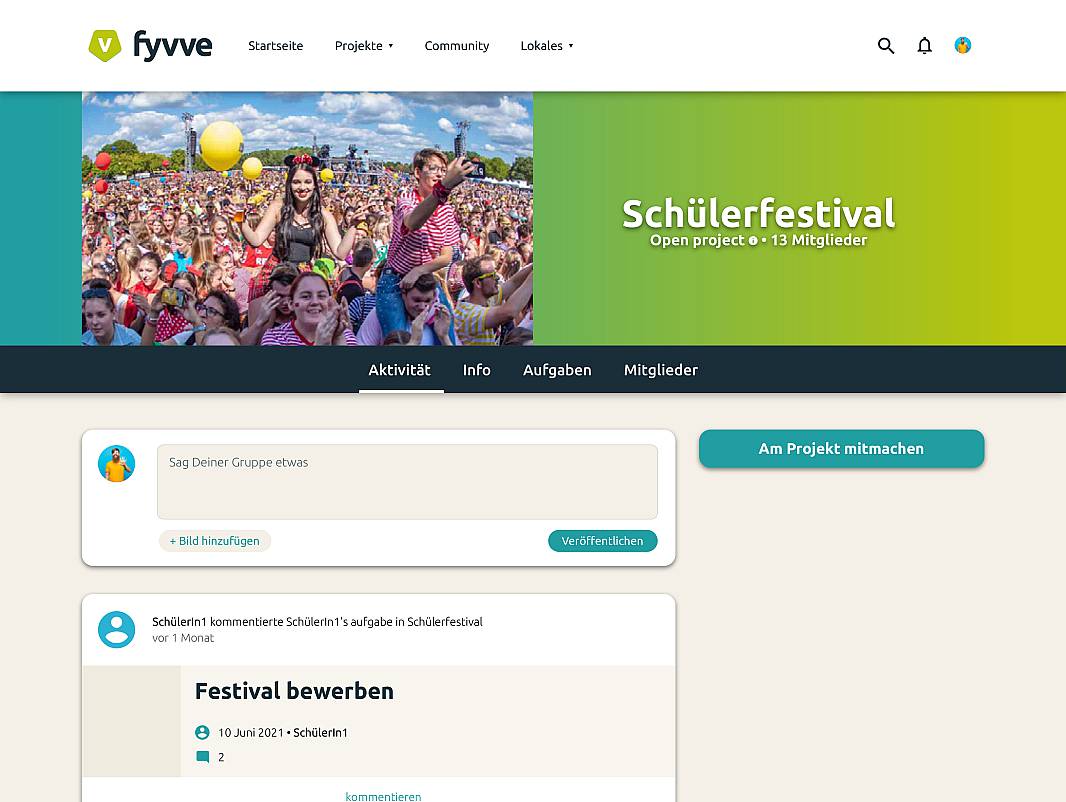
Task: Go to Startseite in navigation
Action: tap(275, 46)
